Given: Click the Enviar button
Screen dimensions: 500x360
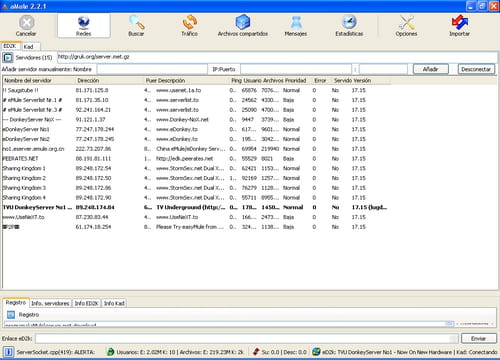Looking at the screenshot, I should [x=479, y=339].
